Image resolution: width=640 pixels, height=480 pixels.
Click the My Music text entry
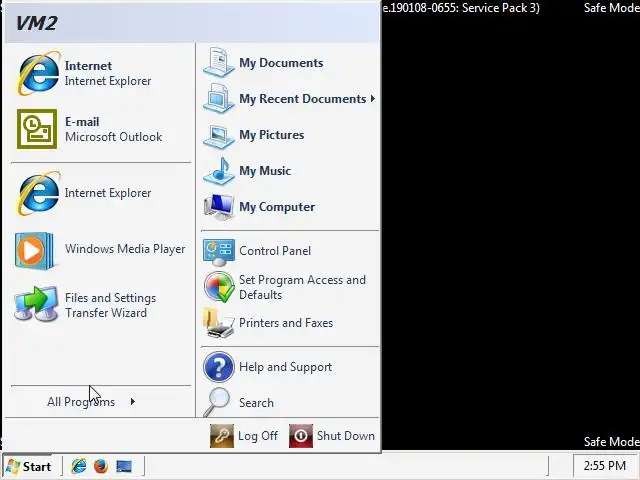(x=265, y=171)
